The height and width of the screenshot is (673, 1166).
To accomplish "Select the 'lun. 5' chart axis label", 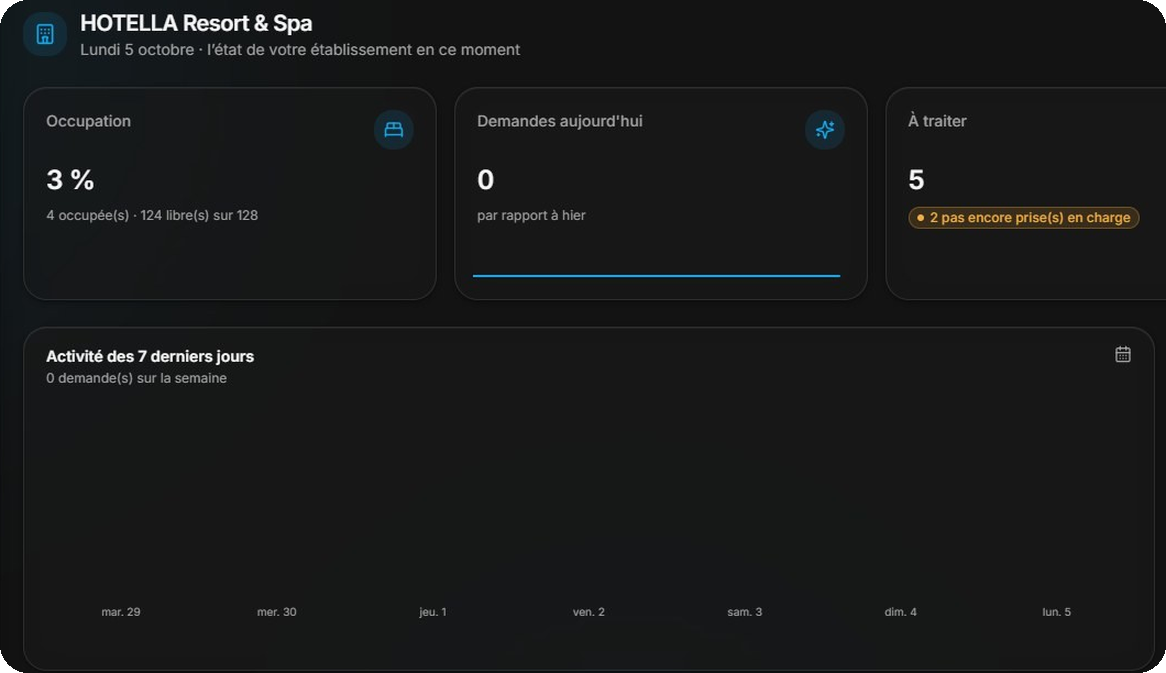I will pyautogui.click(x=1057, y=612).
